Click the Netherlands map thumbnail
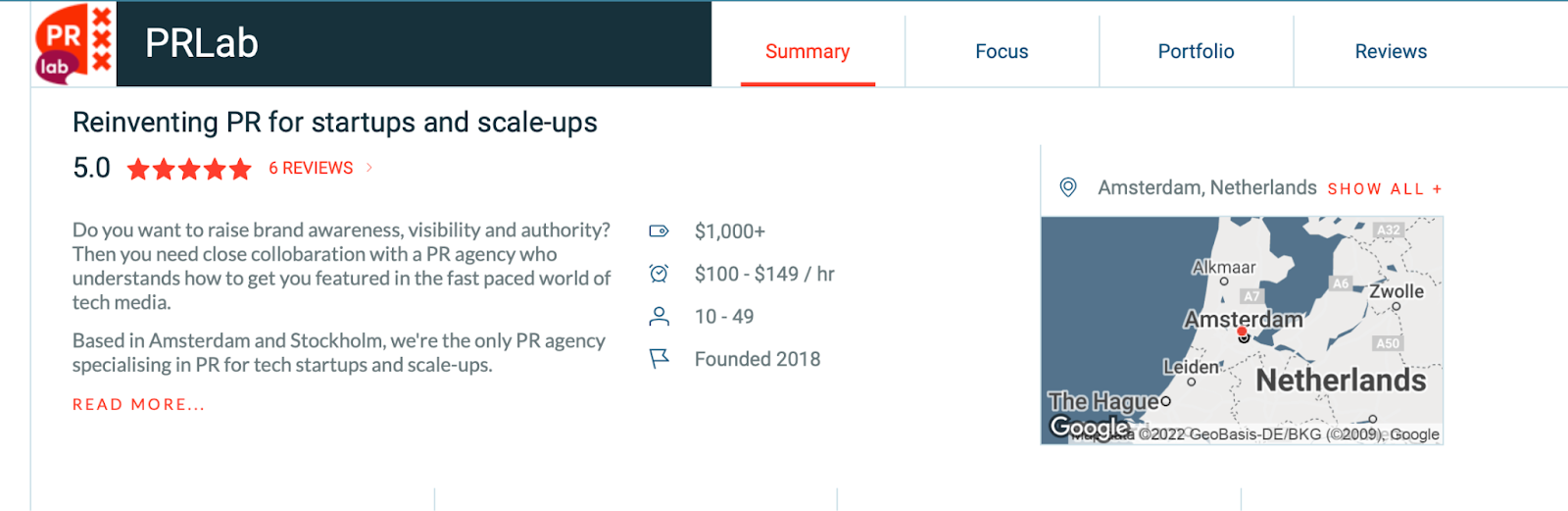Image resolution: width=1568 pixels, height=511 pixels. click(1242, 331)
